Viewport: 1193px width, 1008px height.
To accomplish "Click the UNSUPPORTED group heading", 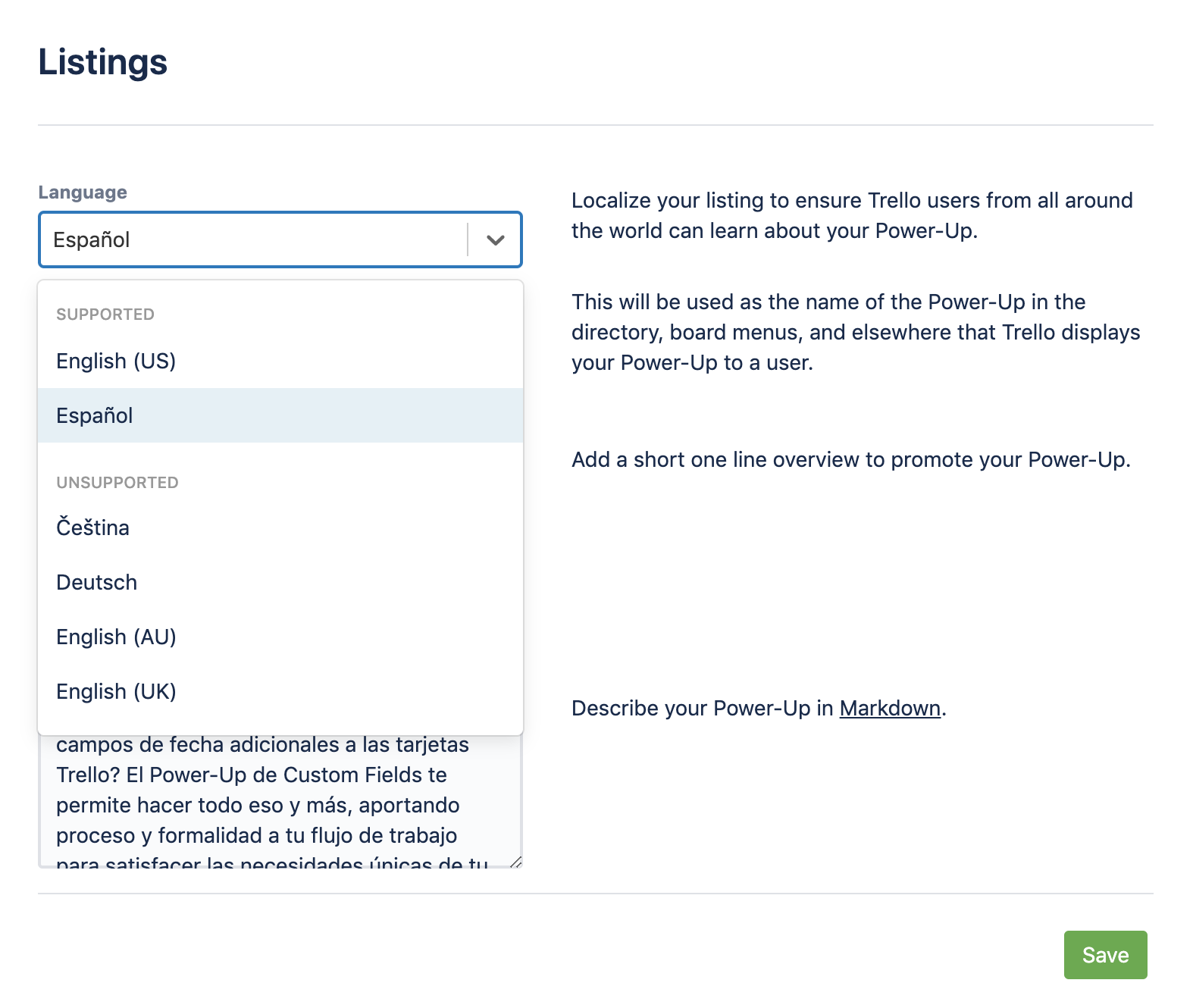I will (x=117, y=483).
